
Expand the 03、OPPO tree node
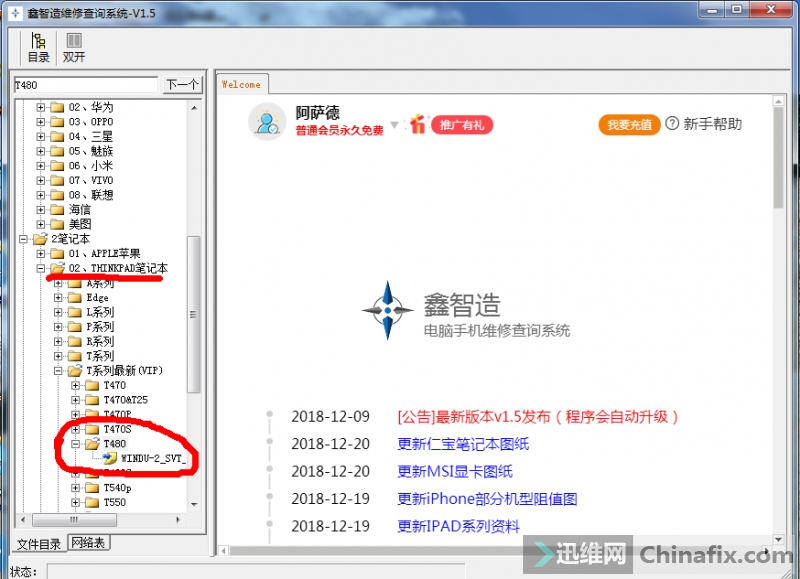(40, 122)
